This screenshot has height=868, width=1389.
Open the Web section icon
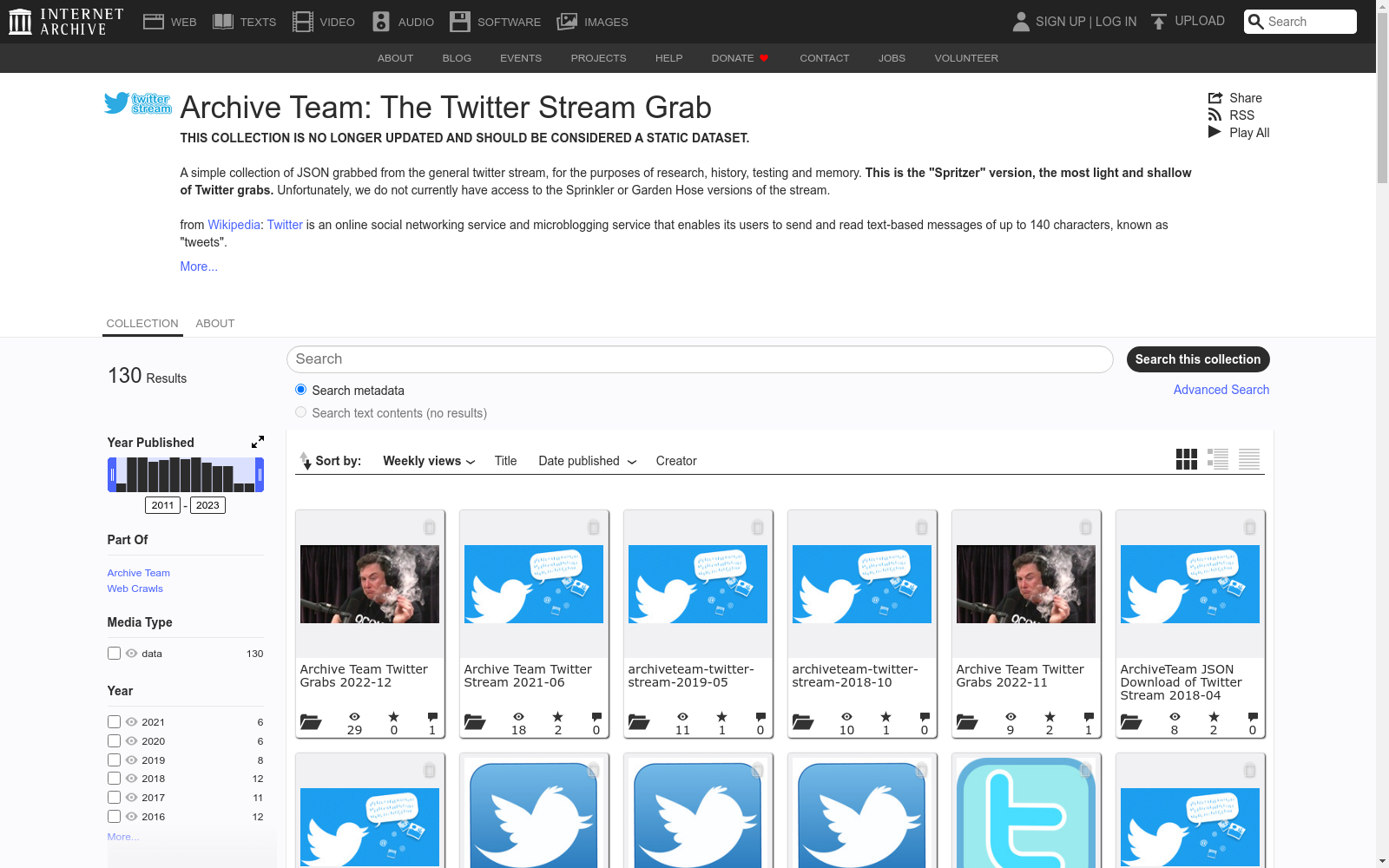[154, 22]
